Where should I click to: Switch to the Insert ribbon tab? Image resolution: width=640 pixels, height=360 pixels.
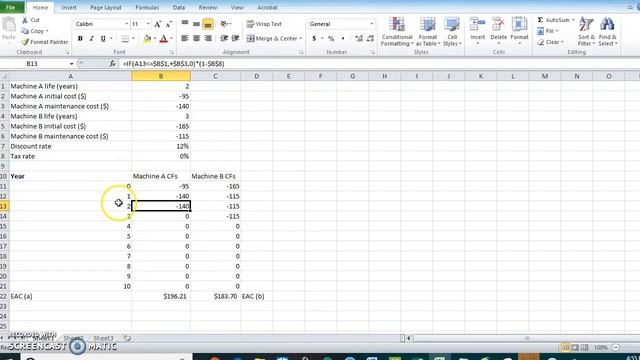[x=69, y=7]
